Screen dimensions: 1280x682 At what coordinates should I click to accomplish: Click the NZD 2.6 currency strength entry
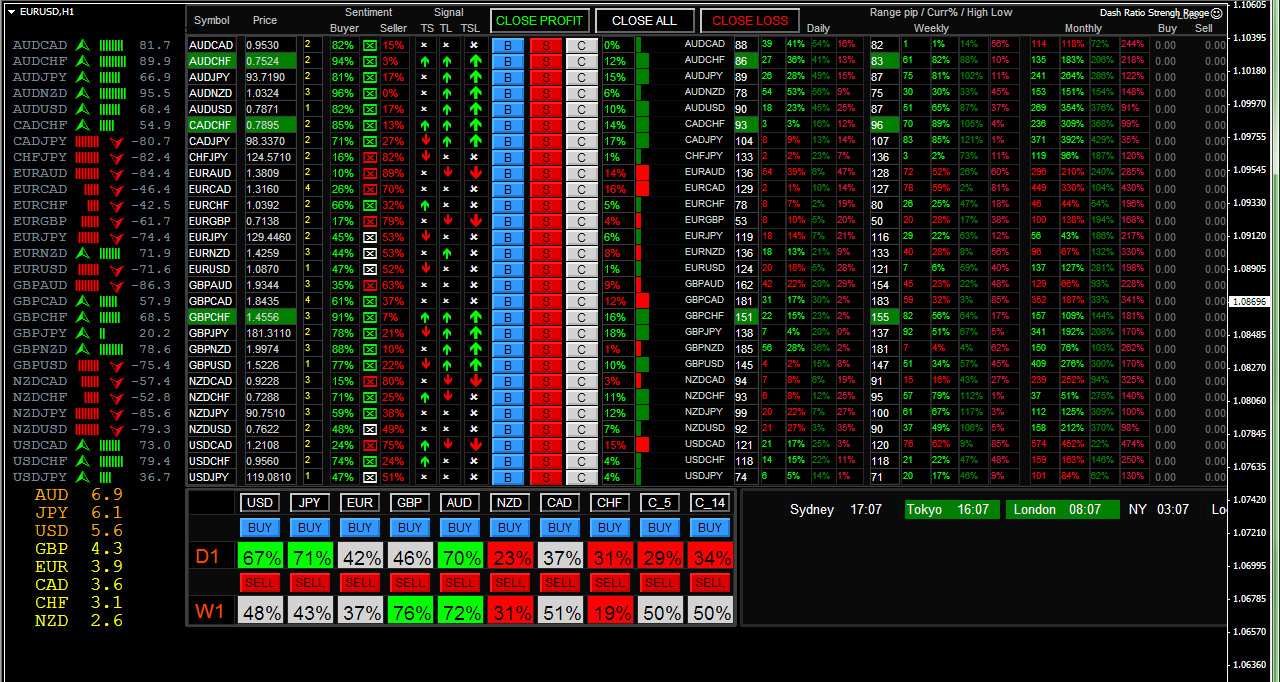tap(78, 621)
